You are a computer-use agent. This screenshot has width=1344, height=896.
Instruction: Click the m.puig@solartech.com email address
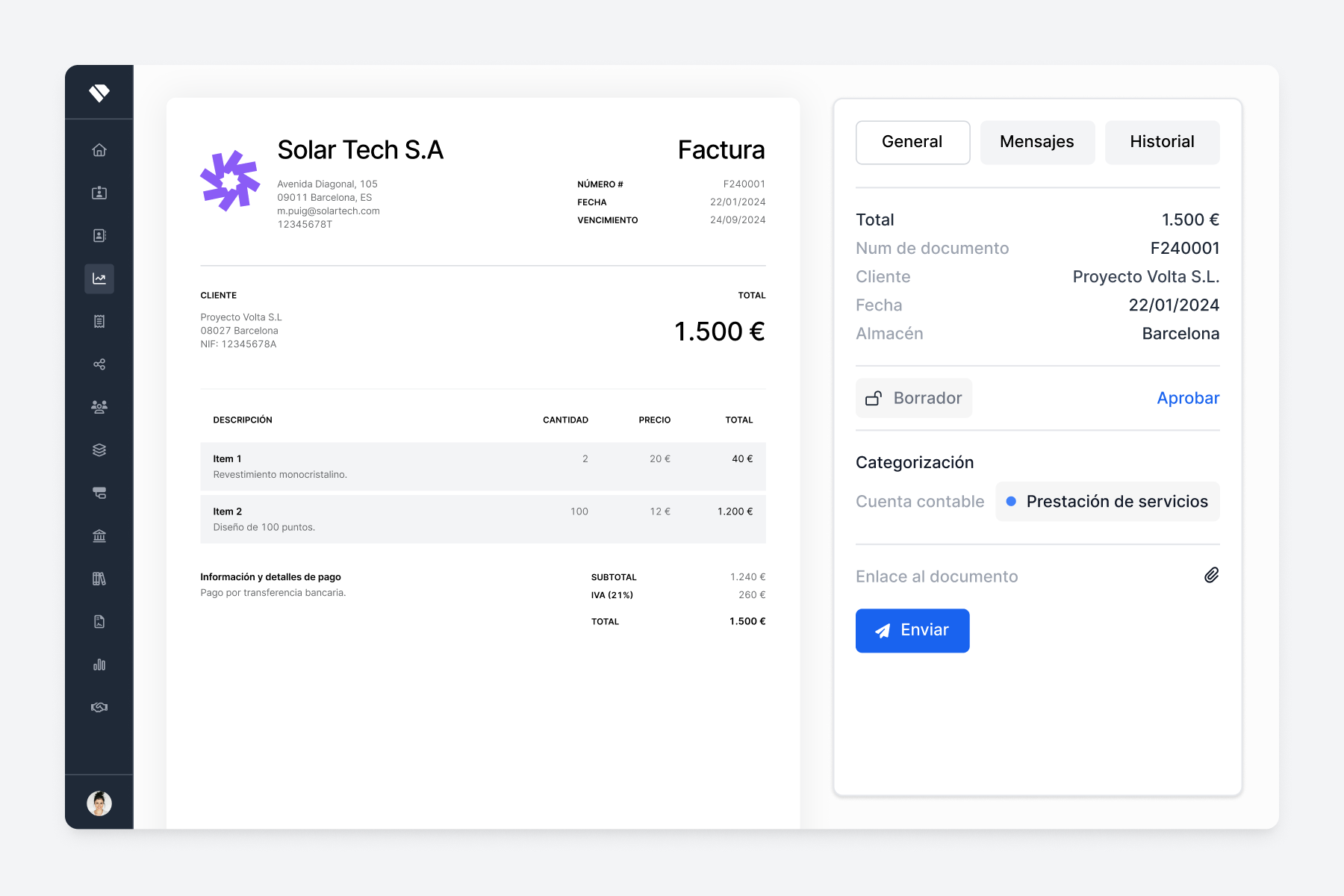click(x=329, y=211)
